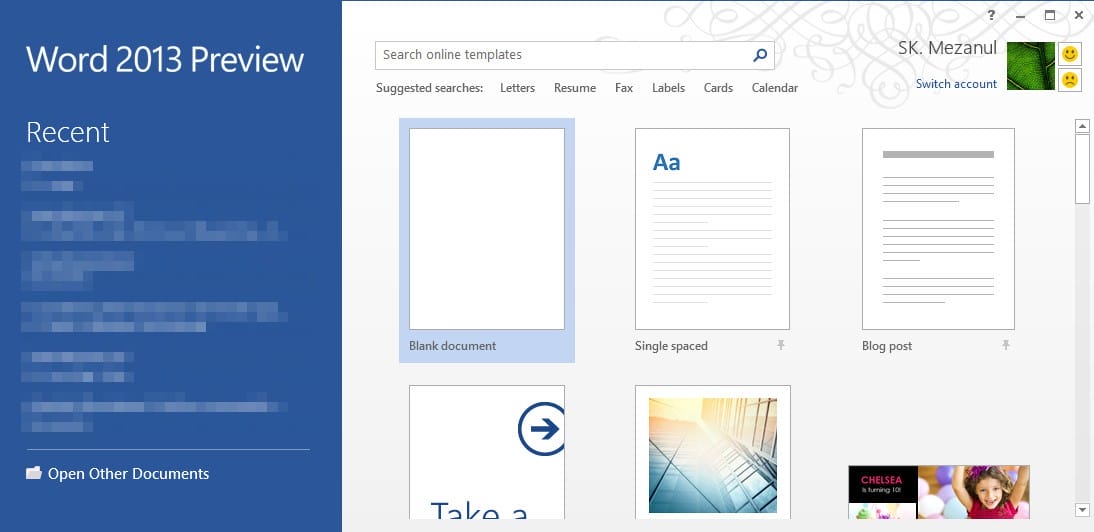Click the Switch account link
The height and width of the screenshot is (532, 1094).
coord(956,84)
